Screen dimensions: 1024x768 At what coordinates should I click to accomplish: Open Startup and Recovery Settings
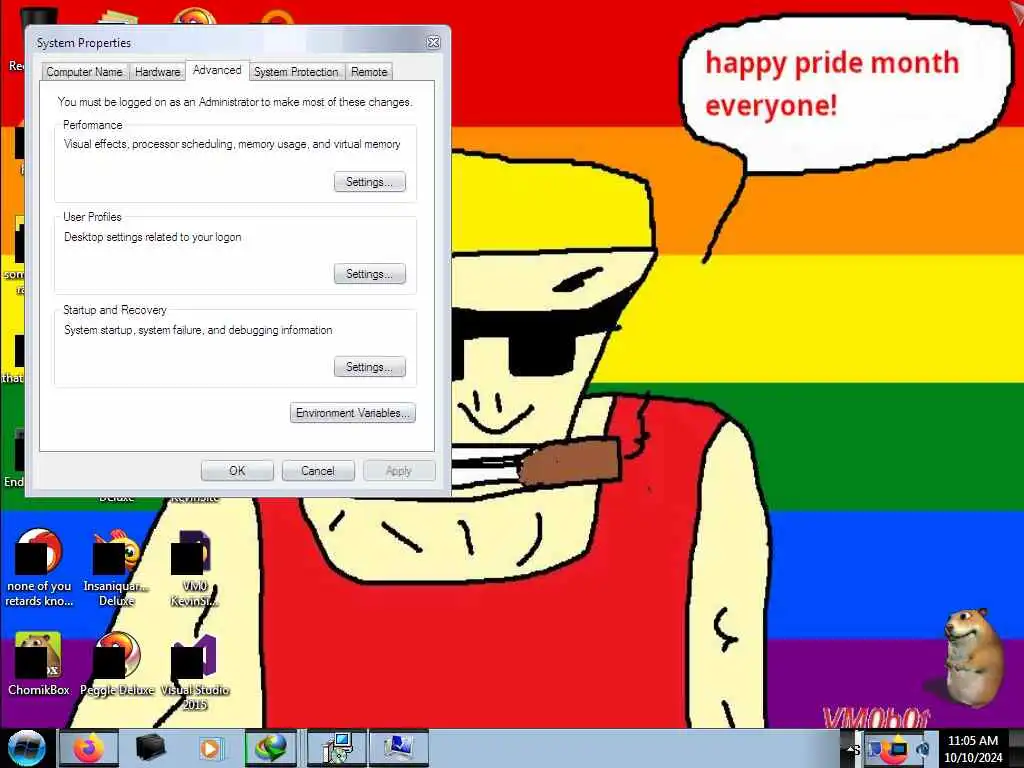tap(370, 367)
